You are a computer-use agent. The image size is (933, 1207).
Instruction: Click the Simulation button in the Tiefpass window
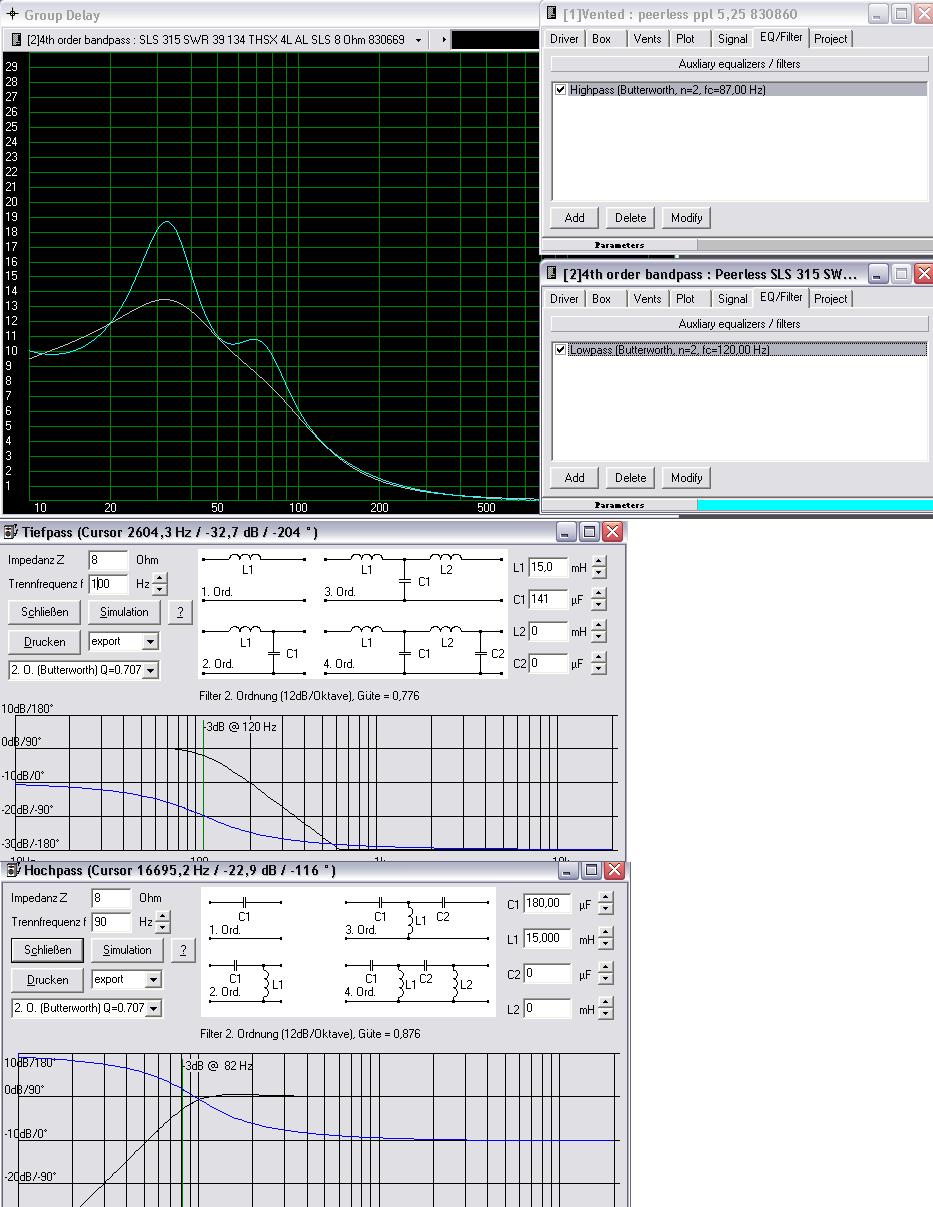pyautogui.click(x=124, y=612)
